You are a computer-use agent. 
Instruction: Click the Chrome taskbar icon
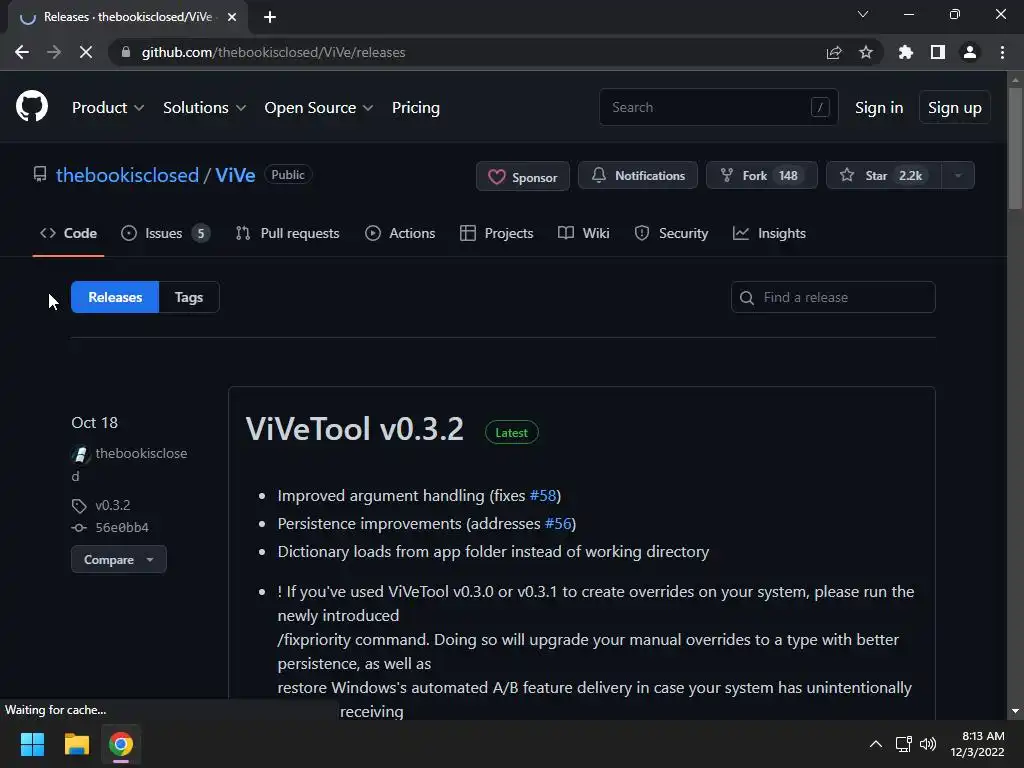tap(121, 744)
